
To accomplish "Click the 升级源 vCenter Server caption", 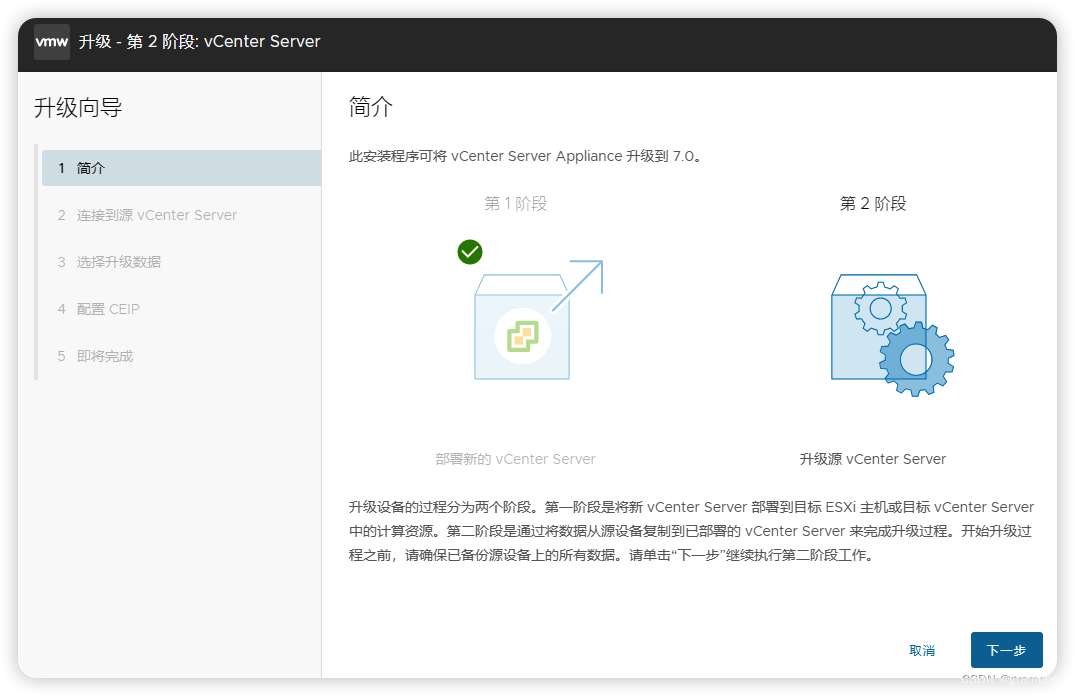I will (x=873, y=459).
